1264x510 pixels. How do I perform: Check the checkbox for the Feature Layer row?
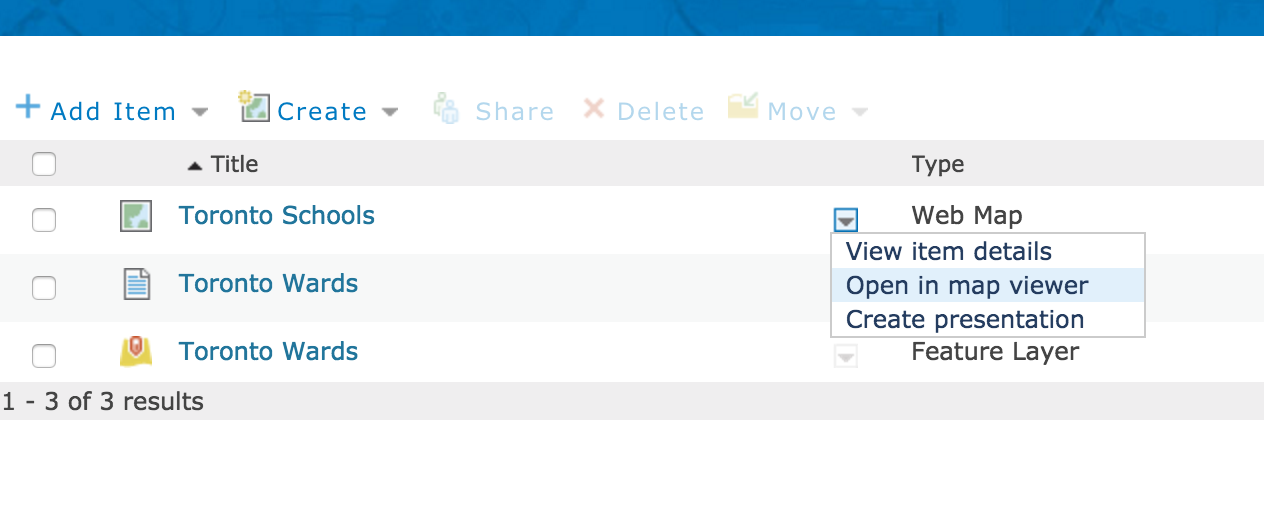click(x=44, y=356)
